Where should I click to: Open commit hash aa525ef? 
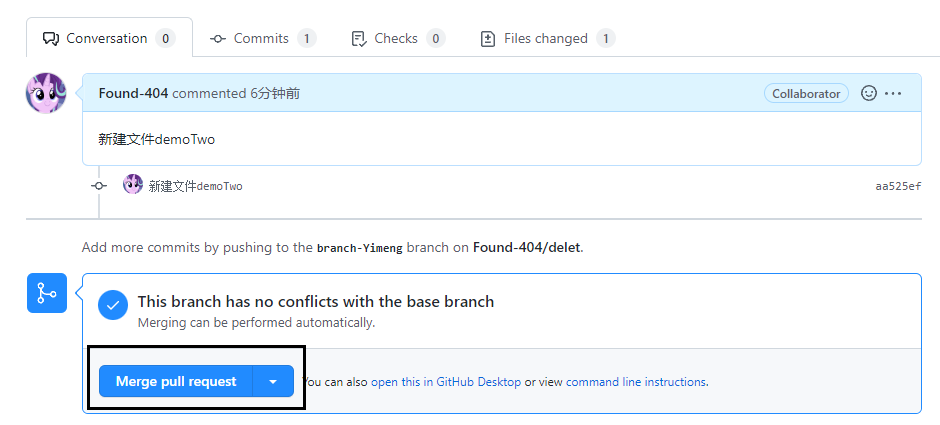(898, 186)
